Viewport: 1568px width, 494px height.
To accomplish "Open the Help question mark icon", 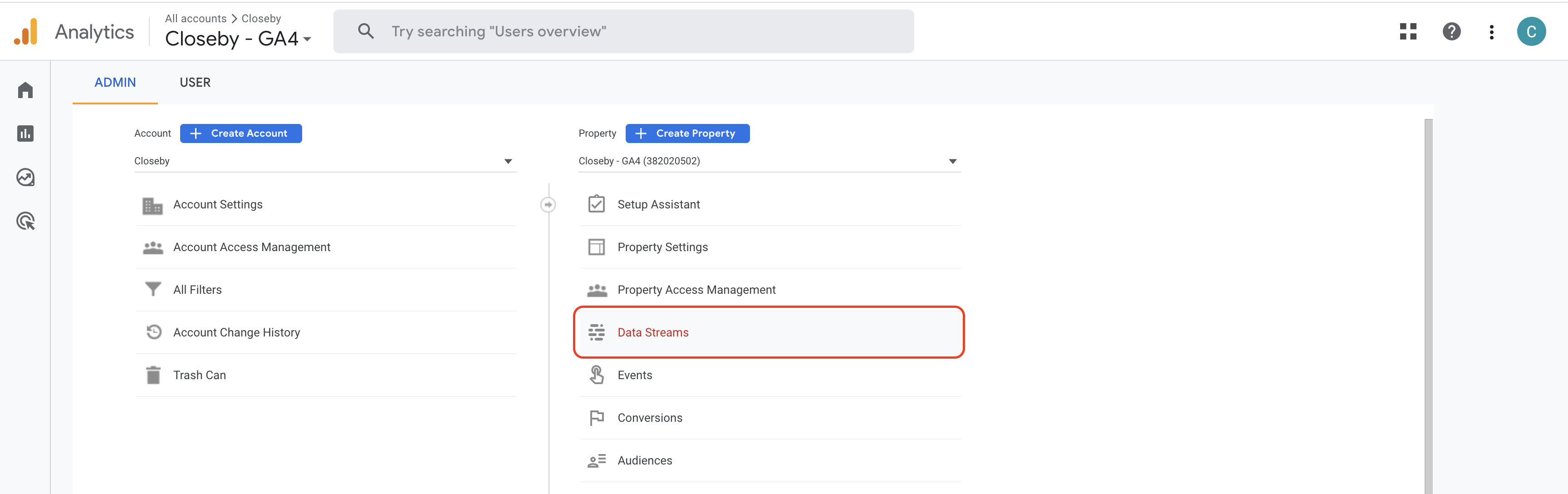I will click(x=1452, y=32).
